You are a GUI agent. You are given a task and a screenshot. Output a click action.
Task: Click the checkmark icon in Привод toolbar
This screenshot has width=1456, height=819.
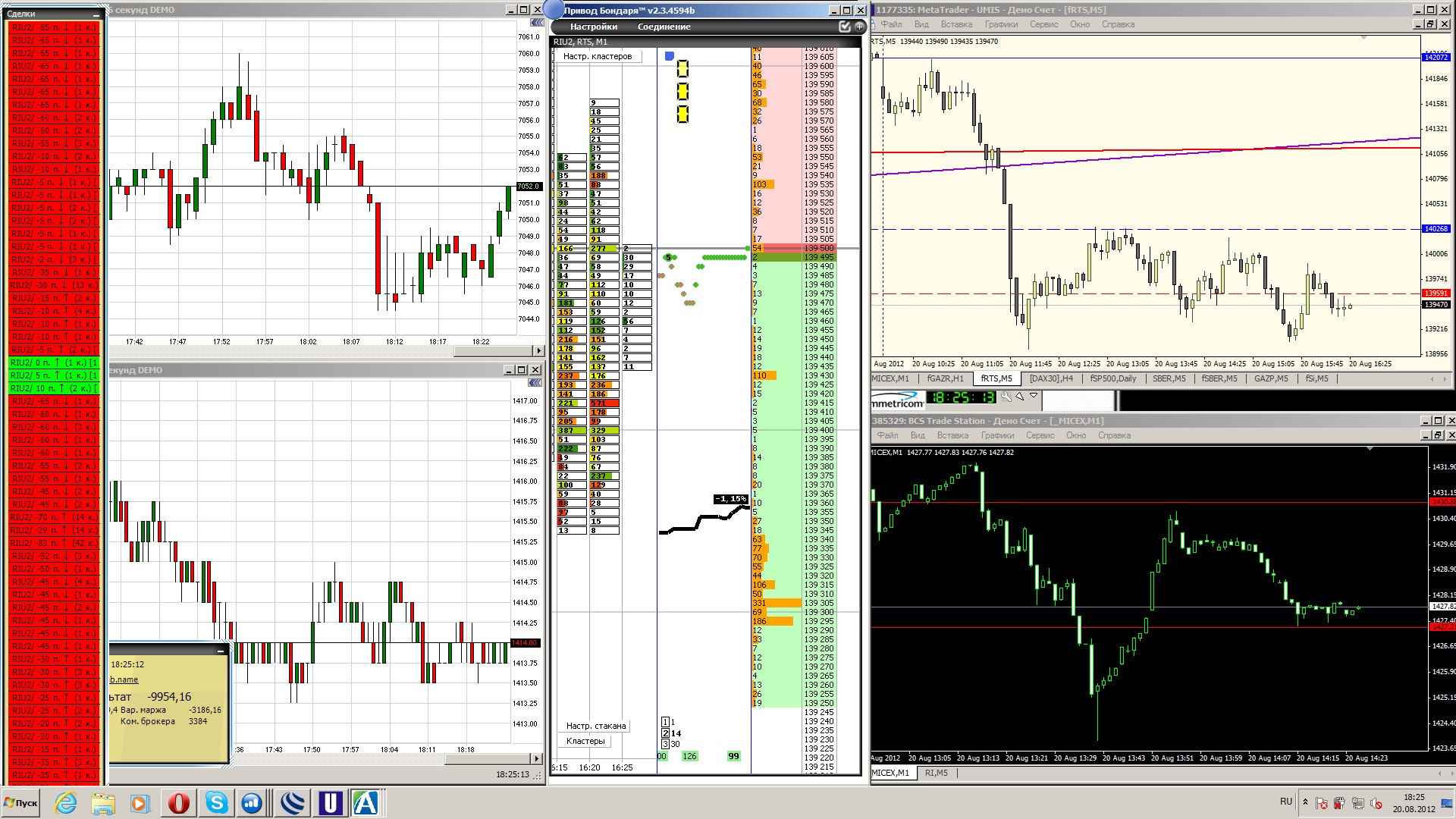point(845,27)
